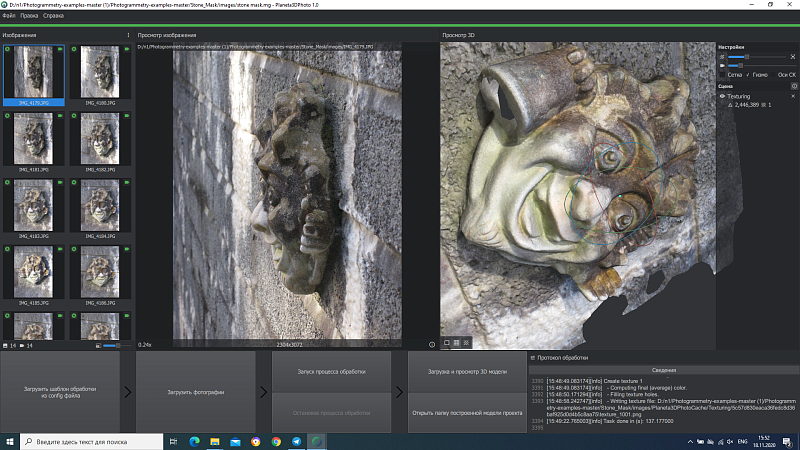Click the image info icon in image viewer
This screenshot has width=800, height=450.
pos(432,345)
